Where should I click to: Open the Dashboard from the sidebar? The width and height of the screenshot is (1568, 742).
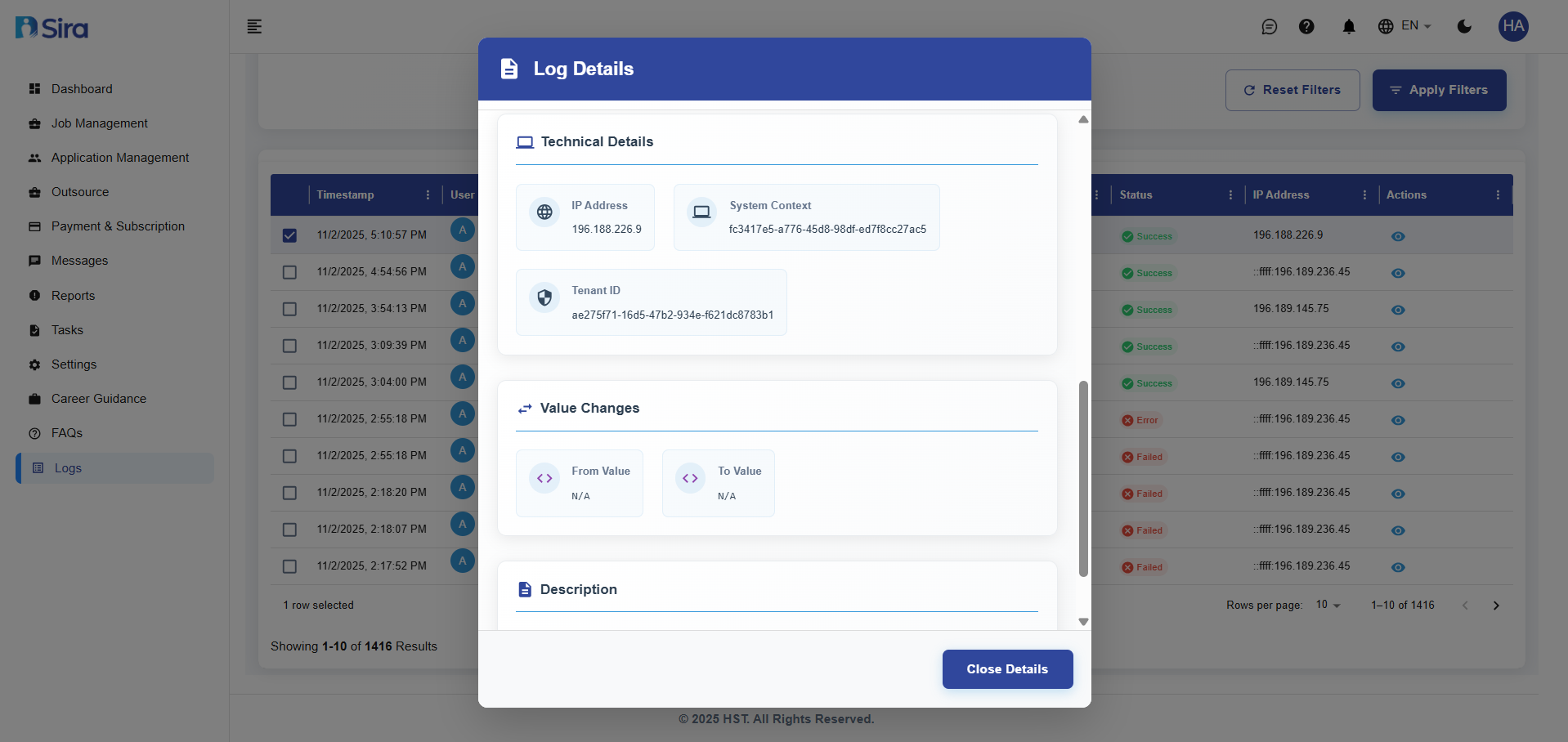(x=81, y=89)
